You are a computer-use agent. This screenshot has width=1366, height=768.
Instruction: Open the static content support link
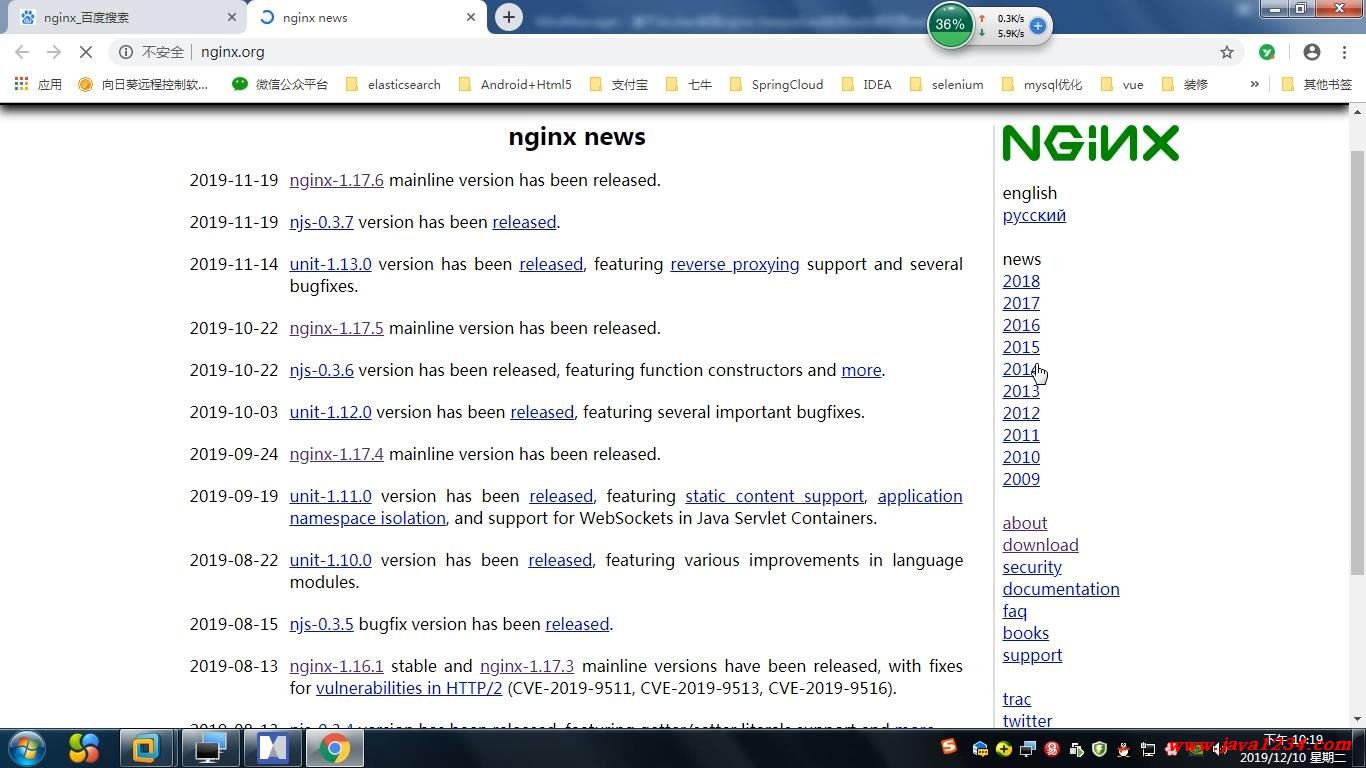[x=774, y=496]
